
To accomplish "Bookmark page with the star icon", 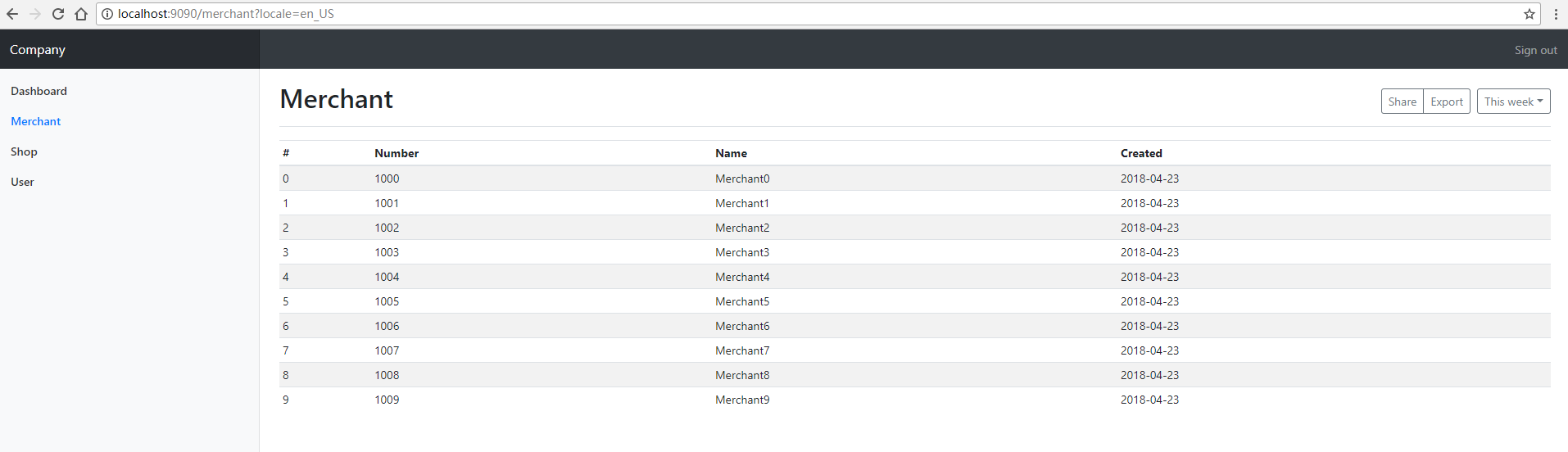I will (x=1529, y=14).
